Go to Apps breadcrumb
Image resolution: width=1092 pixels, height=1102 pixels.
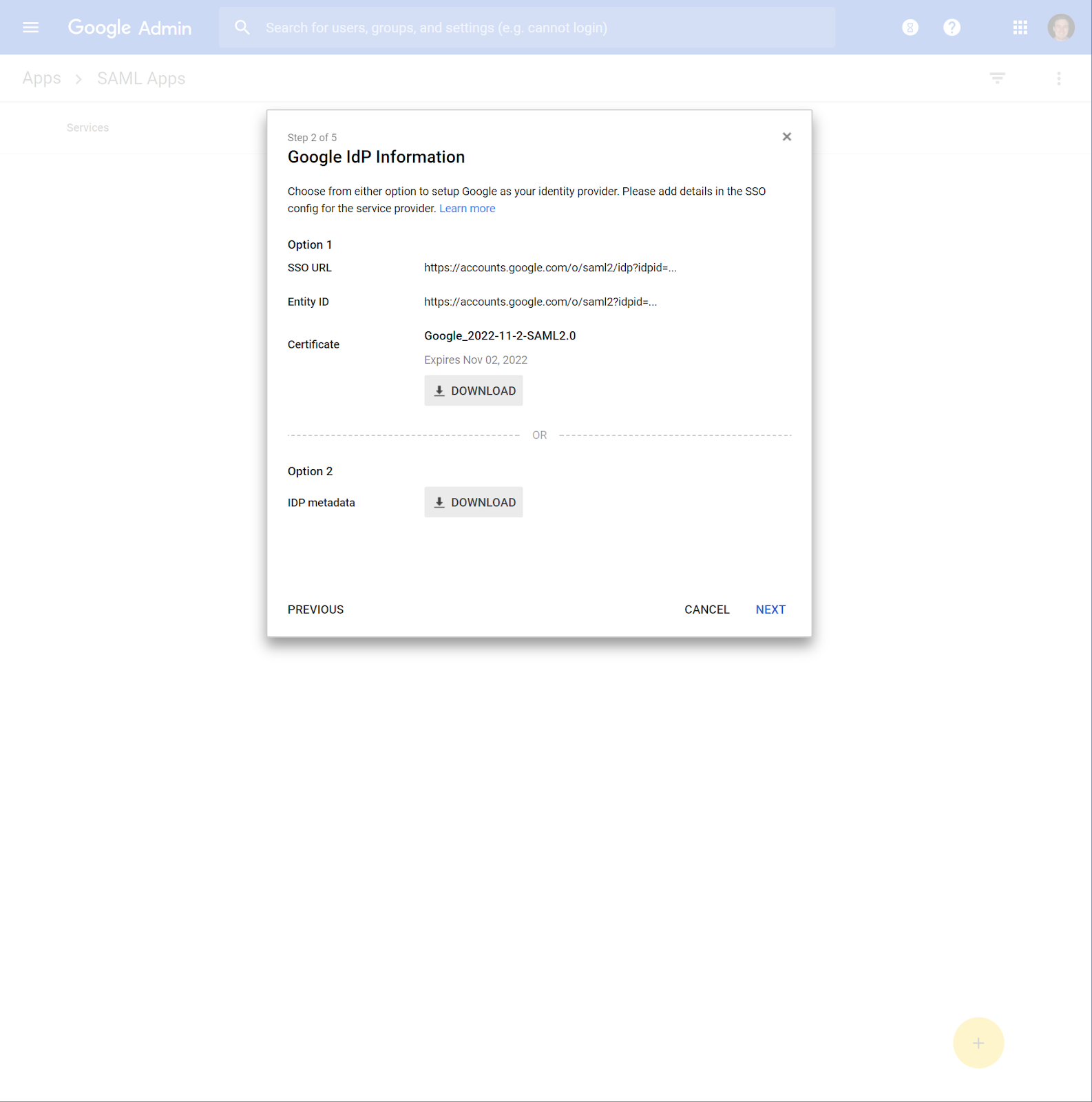click(42, 79)
